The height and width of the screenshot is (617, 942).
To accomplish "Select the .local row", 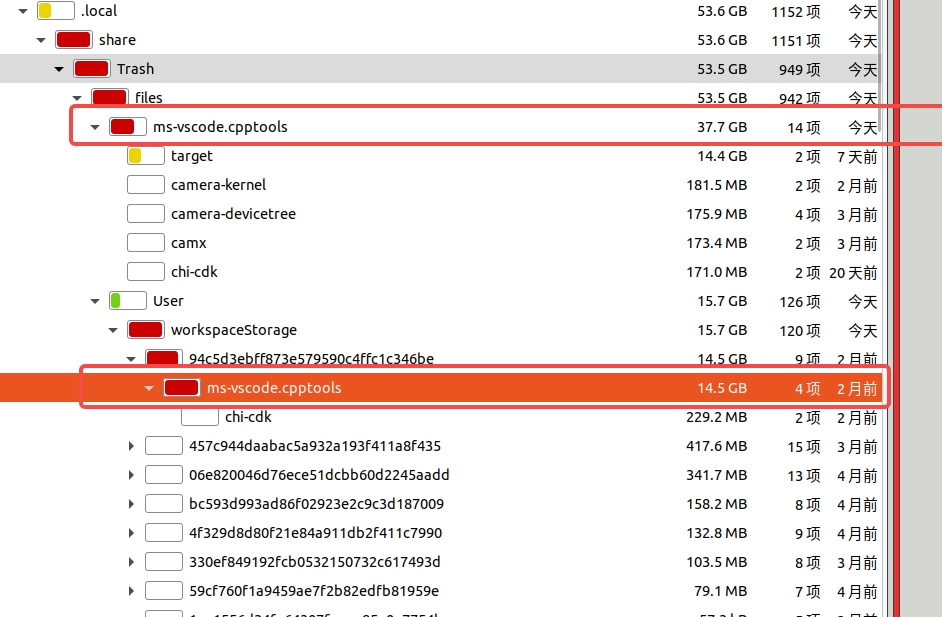I will pyautogui.click(x=440, y=11).
